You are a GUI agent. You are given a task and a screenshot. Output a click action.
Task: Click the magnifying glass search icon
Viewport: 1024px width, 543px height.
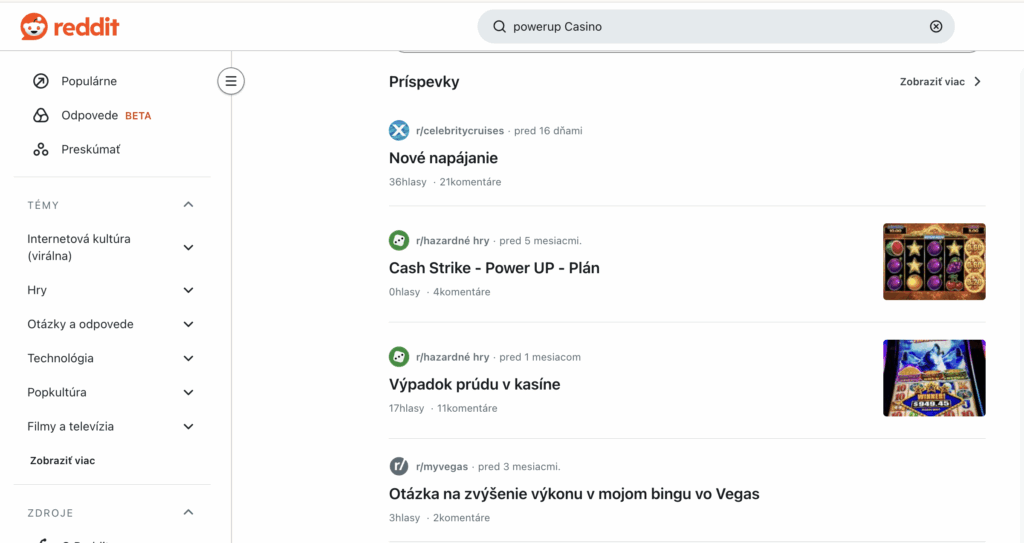click(x=499, y=27)
